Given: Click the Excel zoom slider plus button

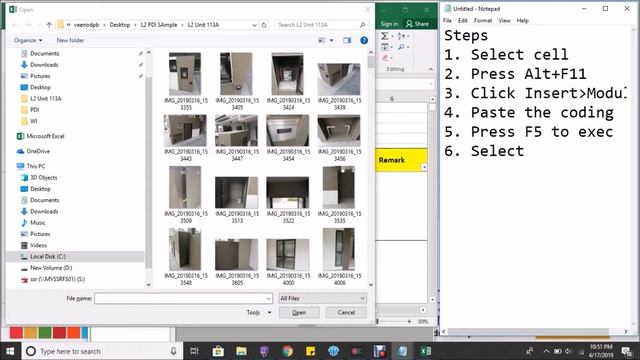Looking at the screenshot, I should point(409,322).
